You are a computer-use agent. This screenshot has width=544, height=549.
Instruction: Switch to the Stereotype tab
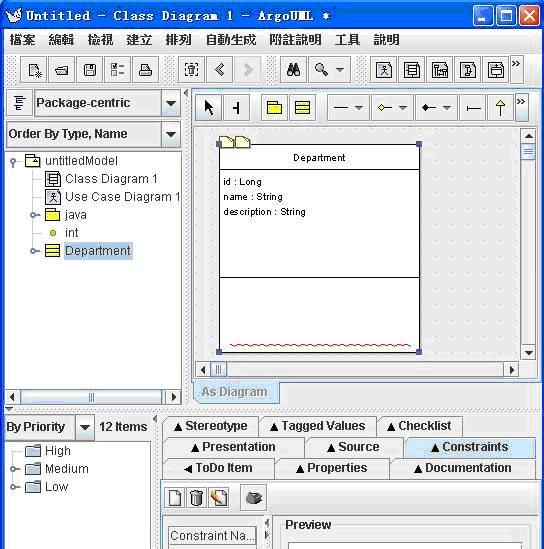(x=211, y=426)
